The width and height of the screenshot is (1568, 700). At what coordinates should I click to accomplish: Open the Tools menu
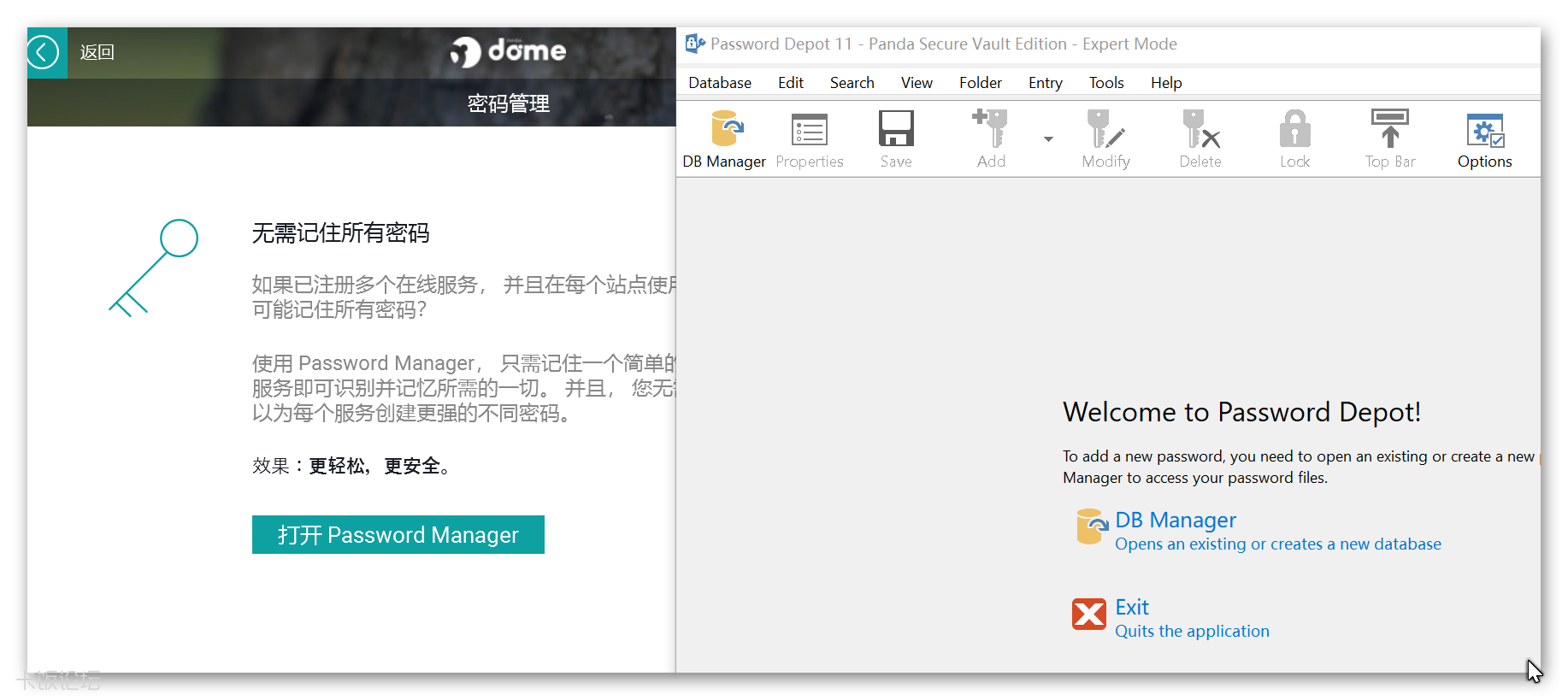(1105, 83)
